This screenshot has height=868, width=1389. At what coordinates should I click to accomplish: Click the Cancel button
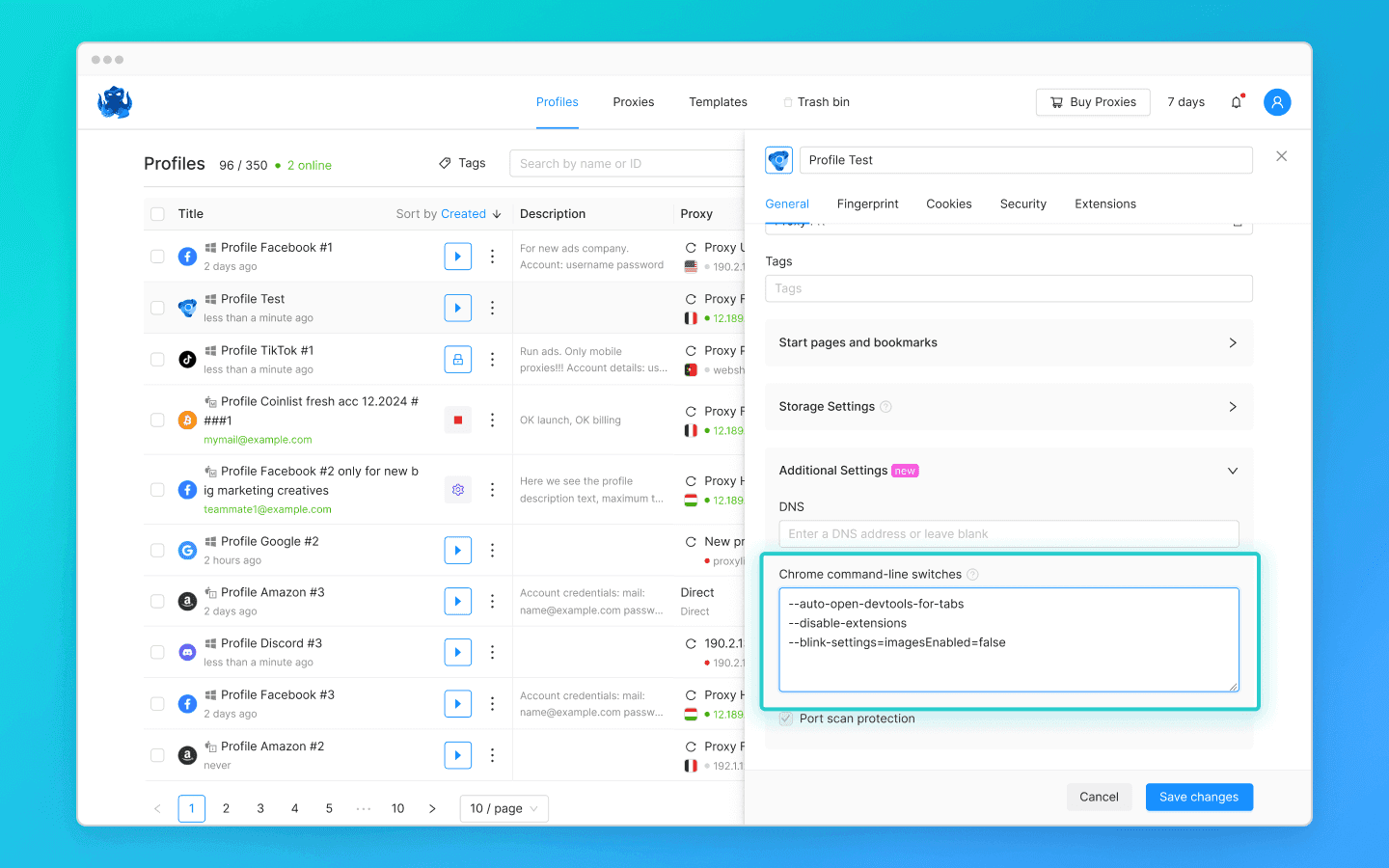(1099, 797)
